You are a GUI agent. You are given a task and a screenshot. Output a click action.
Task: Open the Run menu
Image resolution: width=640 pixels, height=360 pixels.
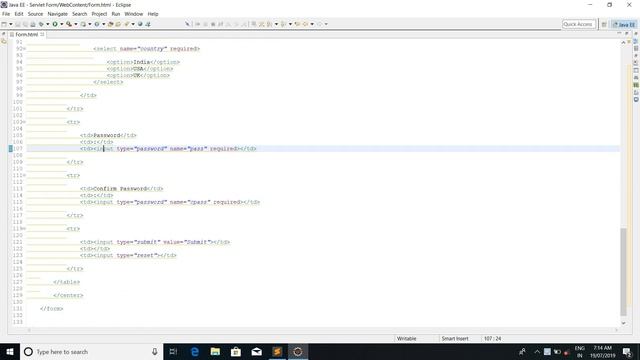click(116, 14)
